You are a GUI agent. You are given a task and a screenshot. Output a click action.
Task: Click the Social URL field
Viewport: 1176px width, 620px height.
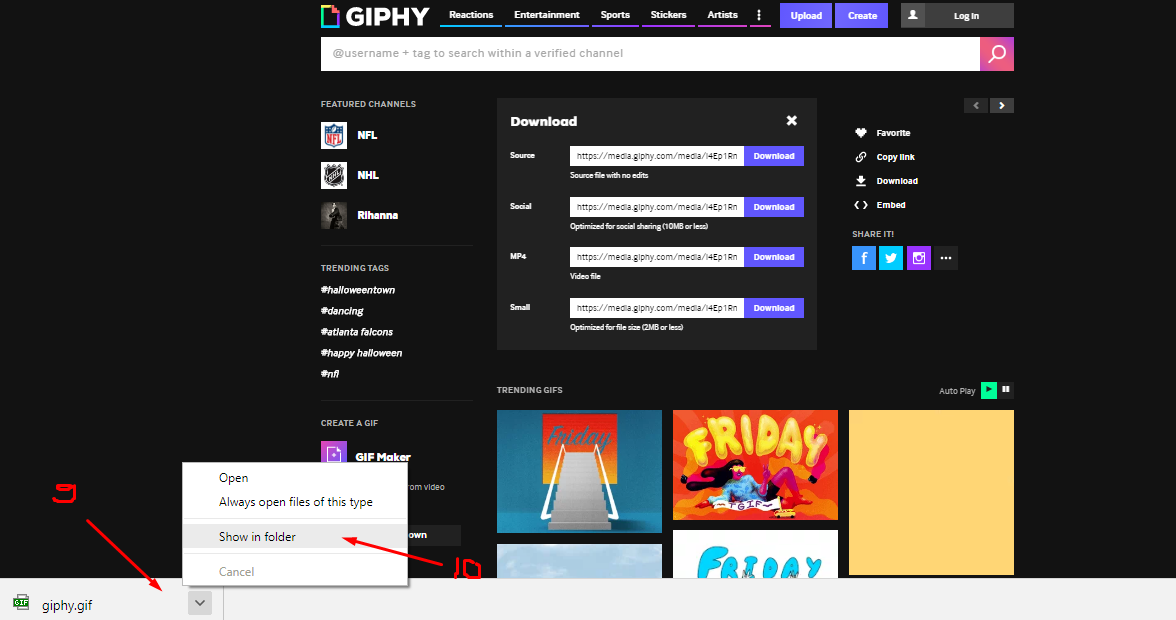click(x=657, y=207)
